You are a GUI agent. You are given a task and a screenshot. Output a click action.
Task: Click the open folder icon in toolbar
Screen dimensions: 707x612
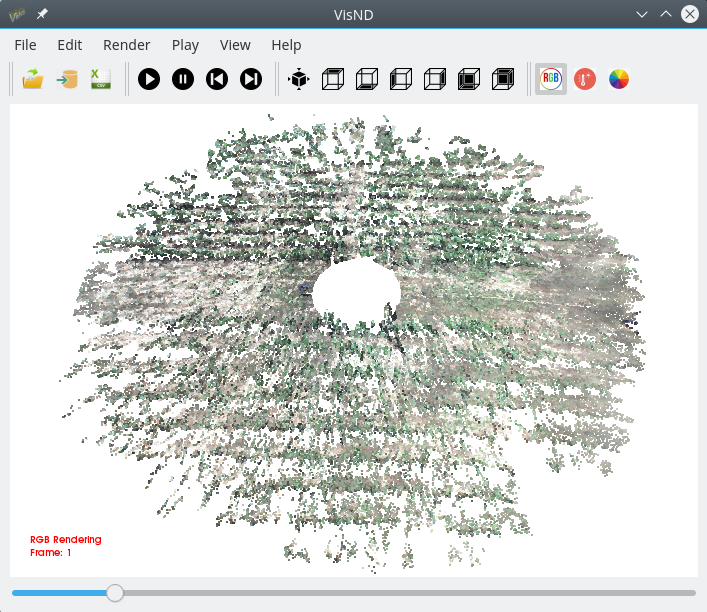coord(33,79)
